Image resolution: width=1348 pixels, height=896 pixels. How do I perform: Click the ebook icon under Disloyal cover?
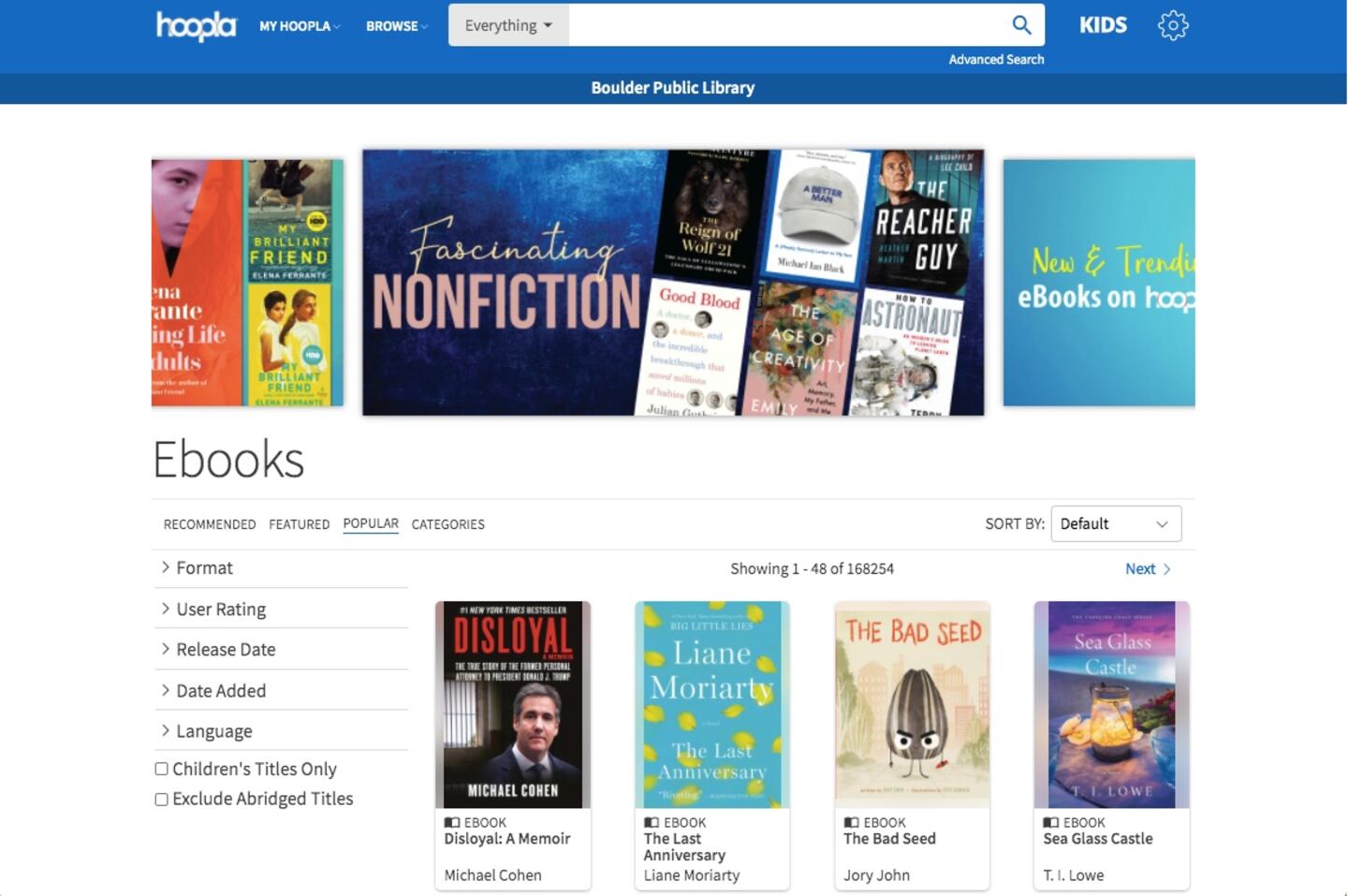(452, 822)
